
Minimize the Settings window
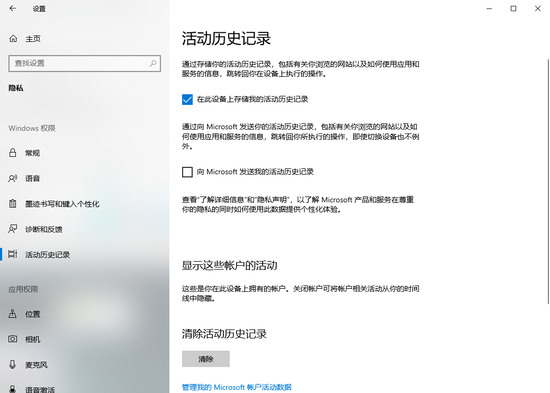point(489,8)
